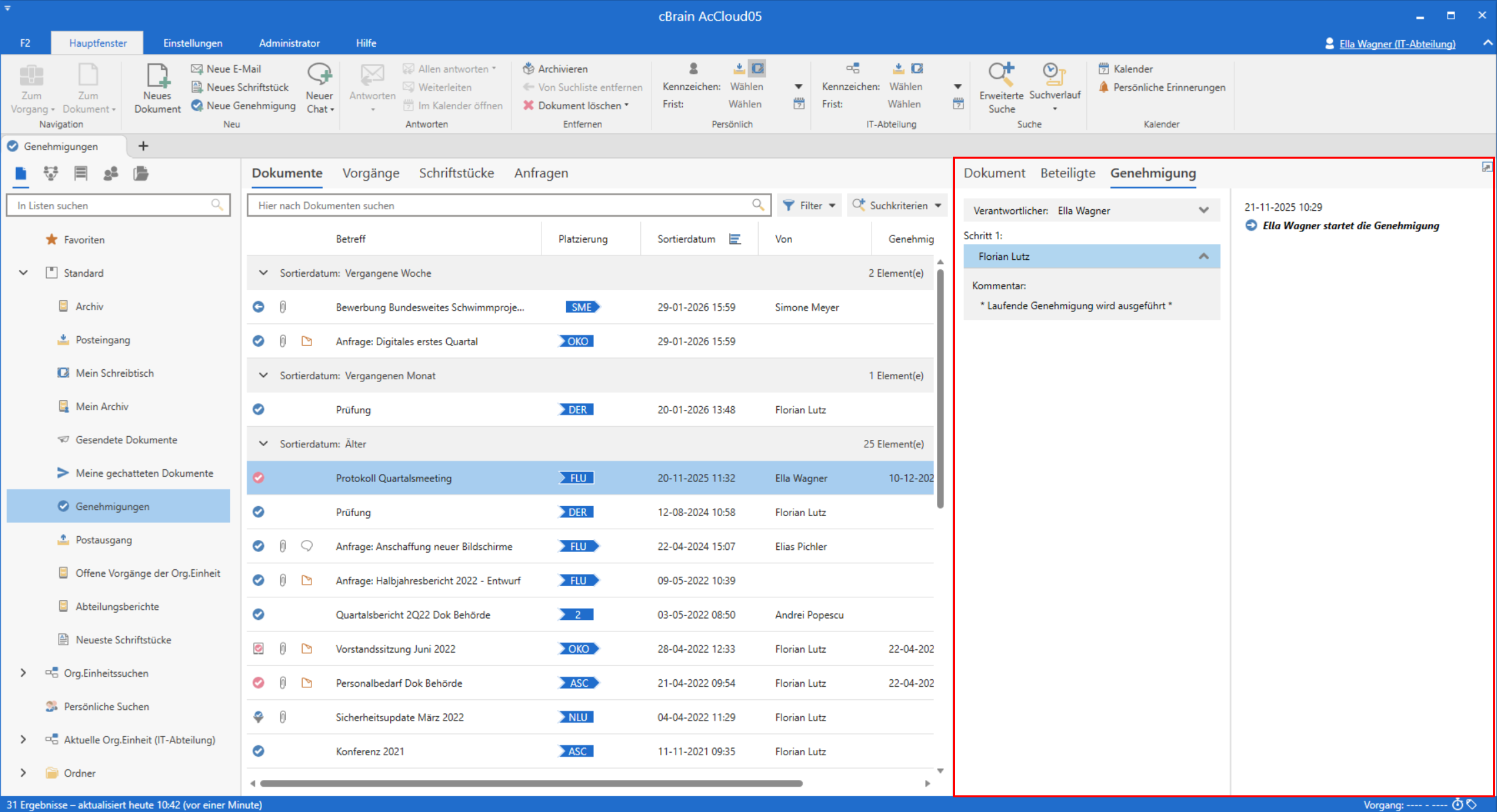Click the In Listen suchen field
The height and width of the screenshot is (812, 1497).
click(118, 205)
